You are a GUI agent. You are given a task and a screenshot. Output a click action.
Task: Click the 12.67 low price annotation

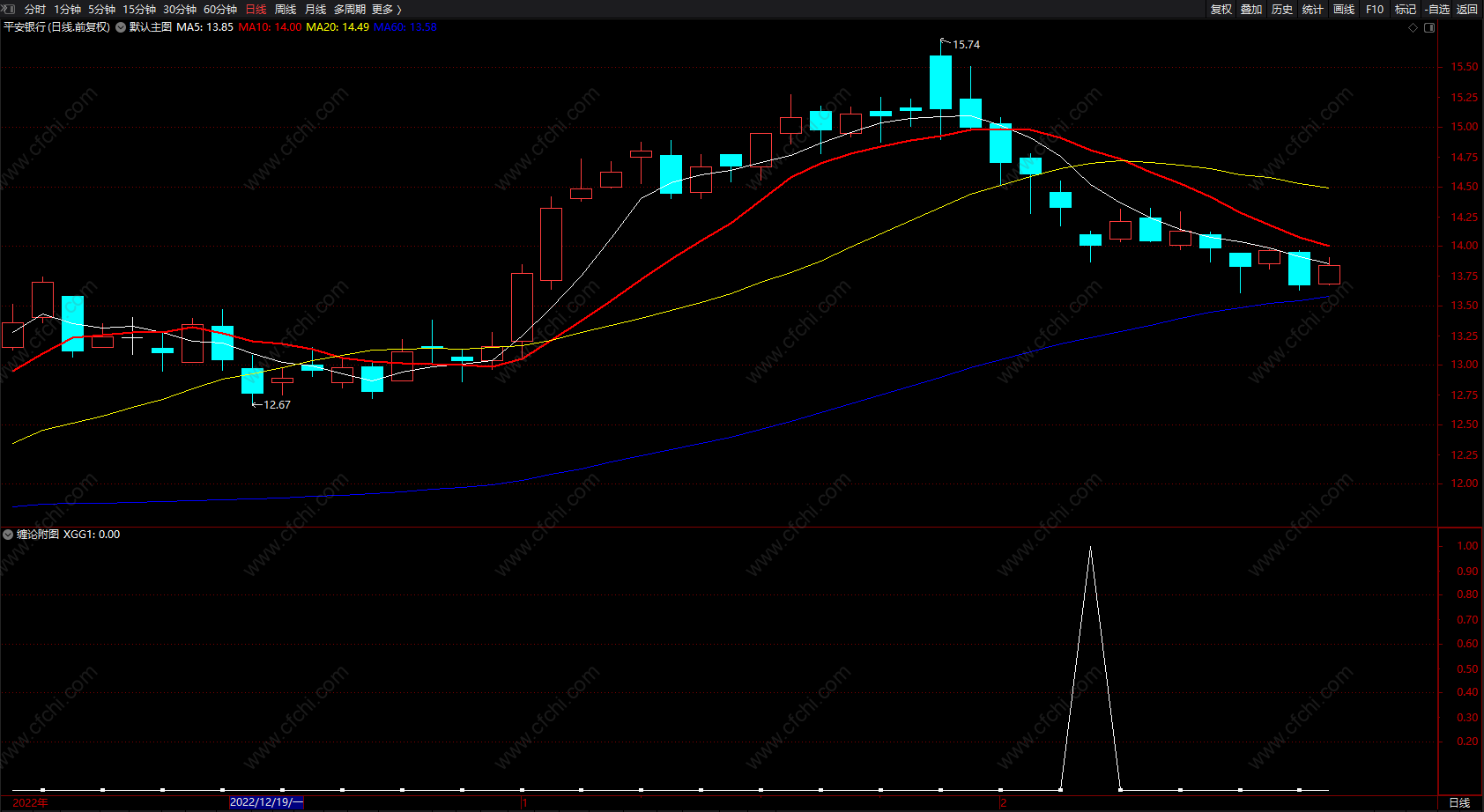[277, 405]
